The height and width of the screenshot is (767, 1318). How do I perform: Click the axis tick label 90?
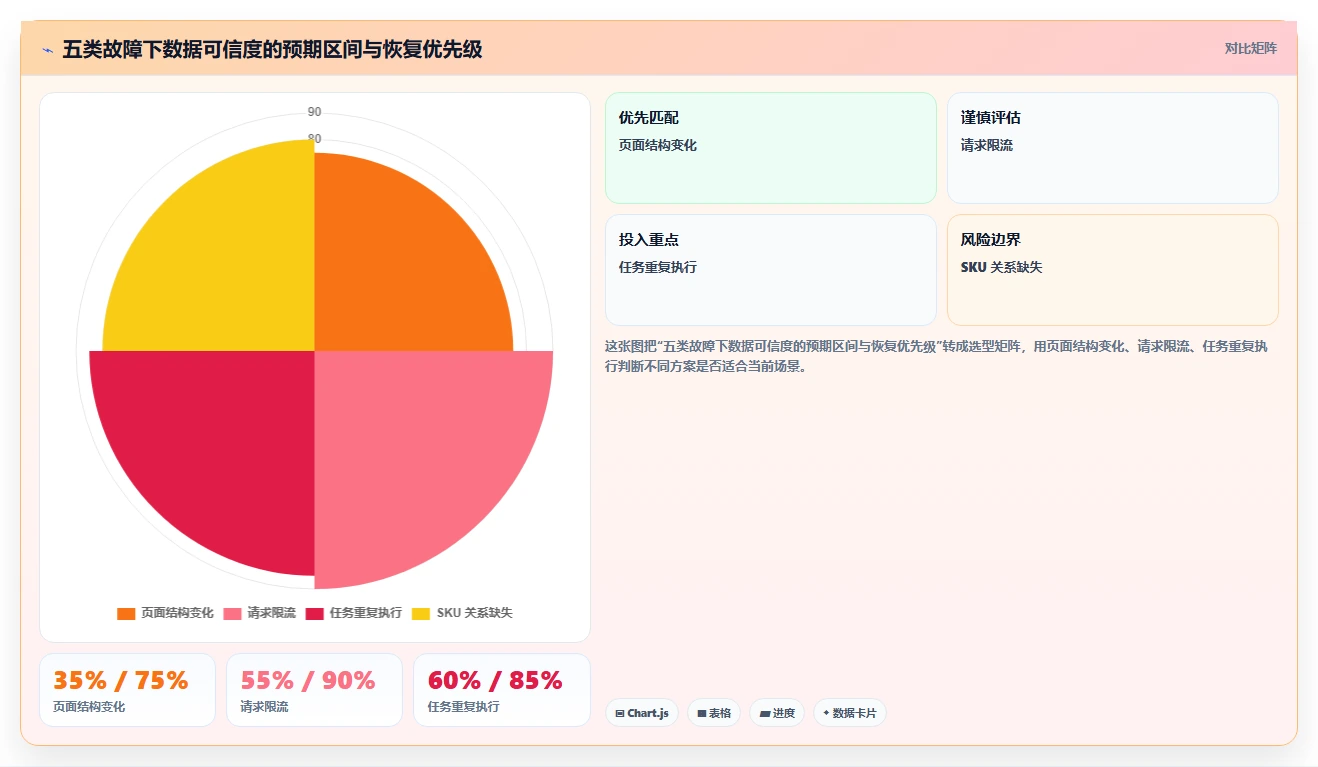click(315, 112)
